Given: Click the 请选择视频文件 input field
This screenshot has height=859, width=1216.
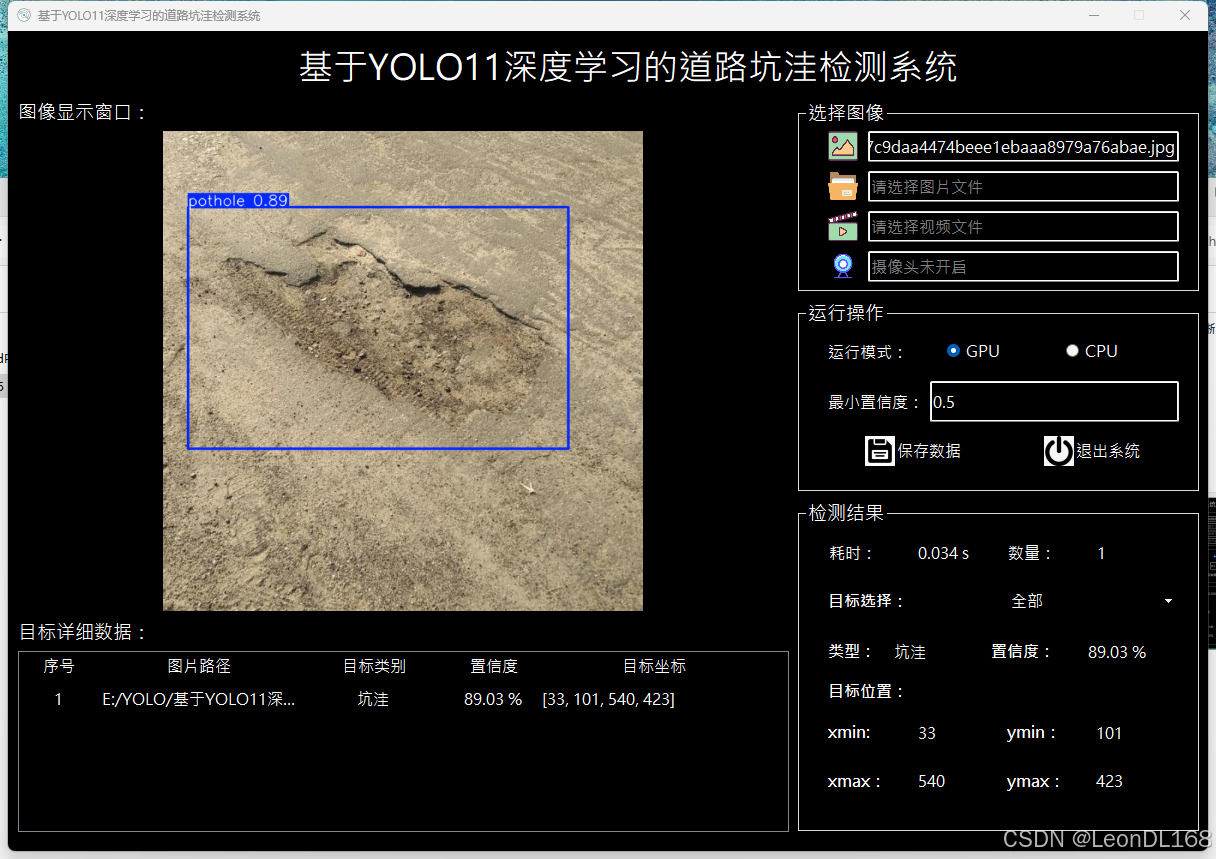Looking at the screenshot, I should coord(1023,226).
